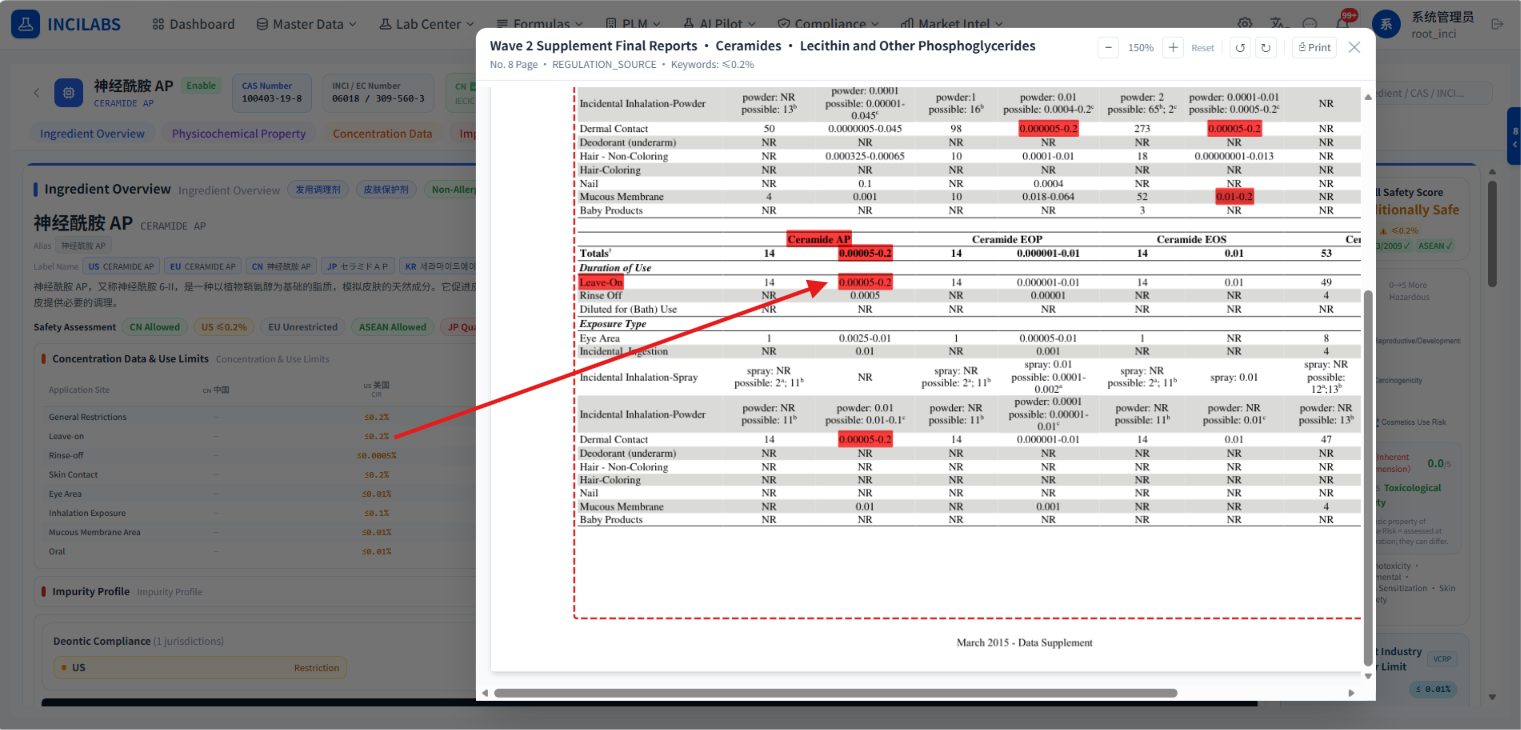Open the settings gear icon
Viewport: 1521px width, 730px height.
click(1245, 24)
